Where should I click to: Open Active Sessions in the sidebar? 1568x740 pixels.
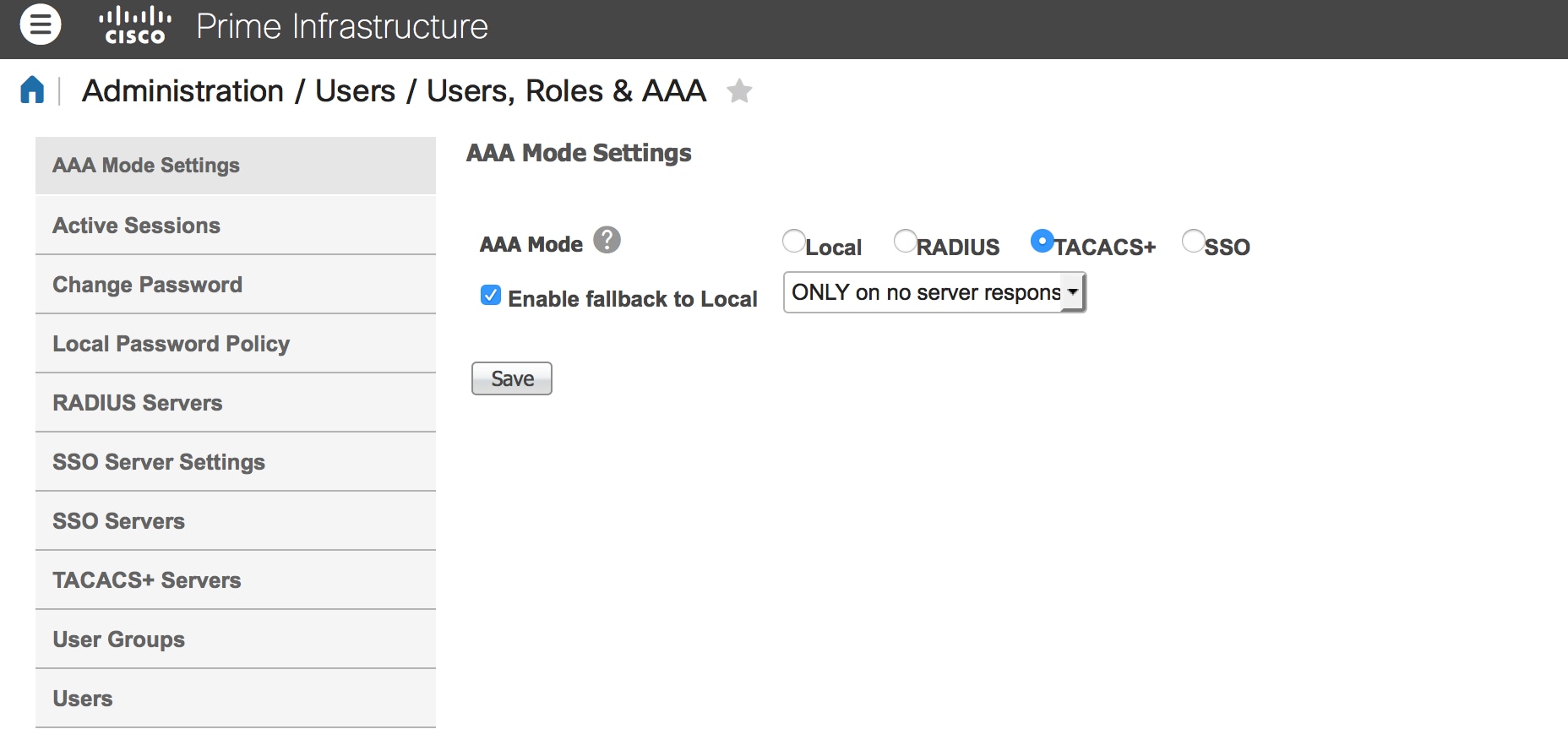click(x=236, y=226)
